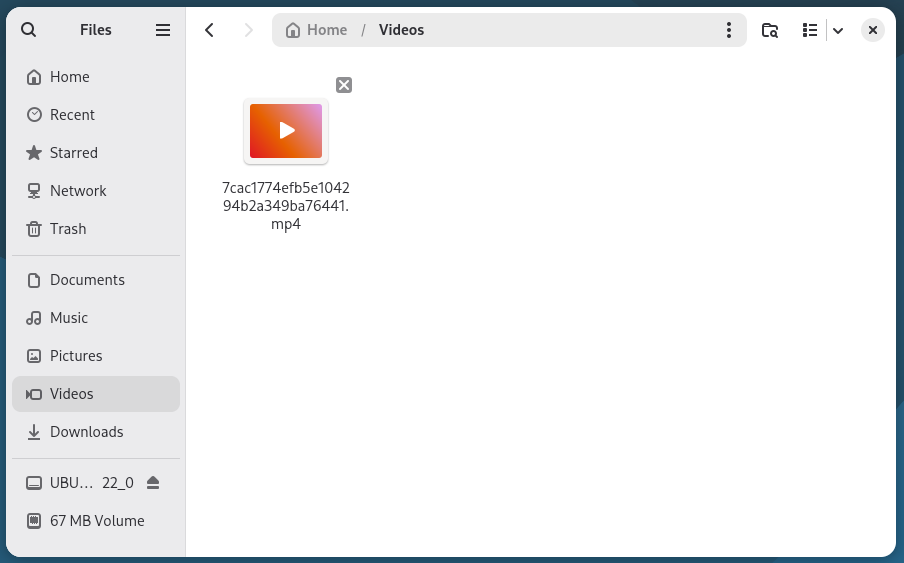
Task: Navigate to Pictures folder
Action: 76,356
